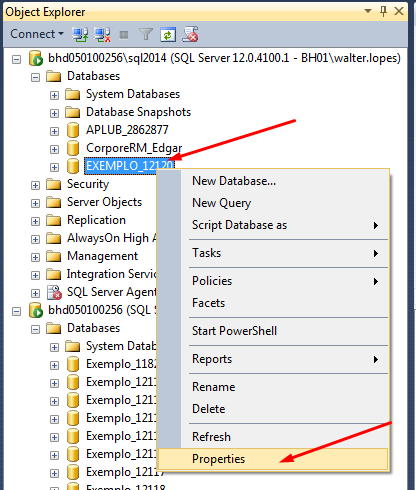
Task: Select the Database Snapshots folder
Action: tap(138, 112)
